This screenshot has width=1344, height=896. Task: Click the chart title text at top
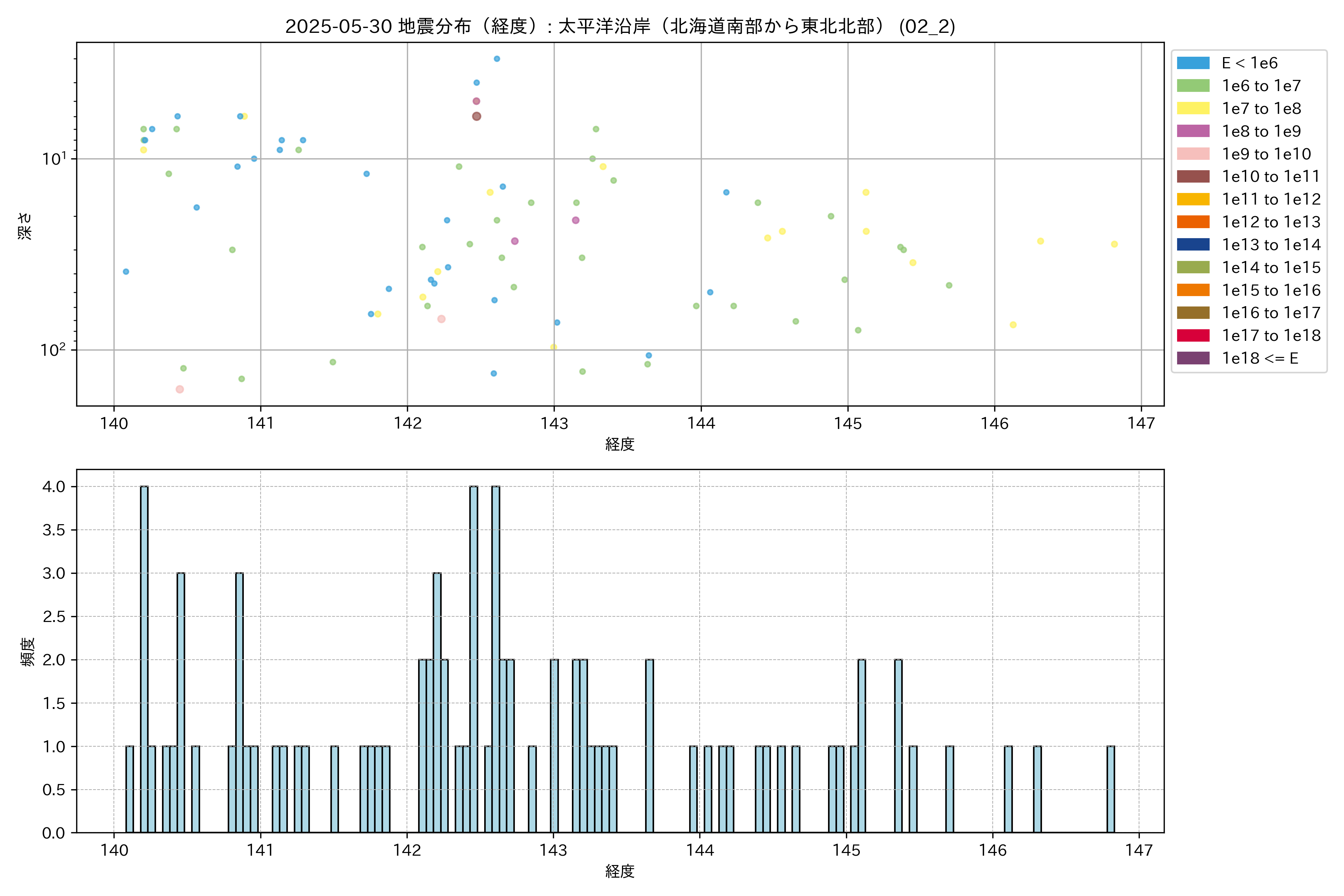coord(620,26)
